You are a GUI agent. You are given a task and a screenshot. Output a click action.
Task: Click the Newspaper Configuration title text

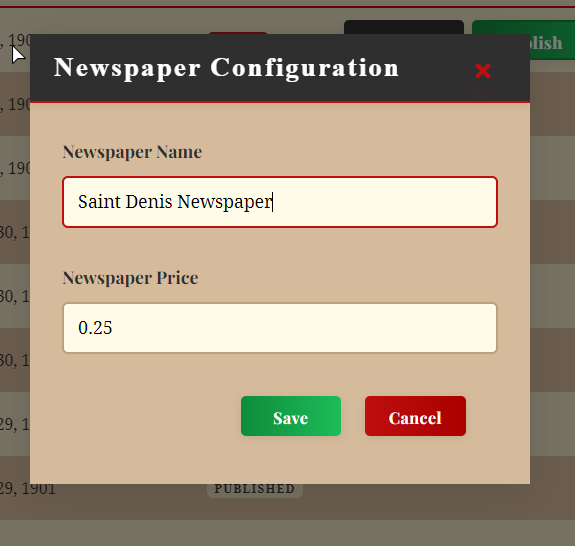pos(226,67)
